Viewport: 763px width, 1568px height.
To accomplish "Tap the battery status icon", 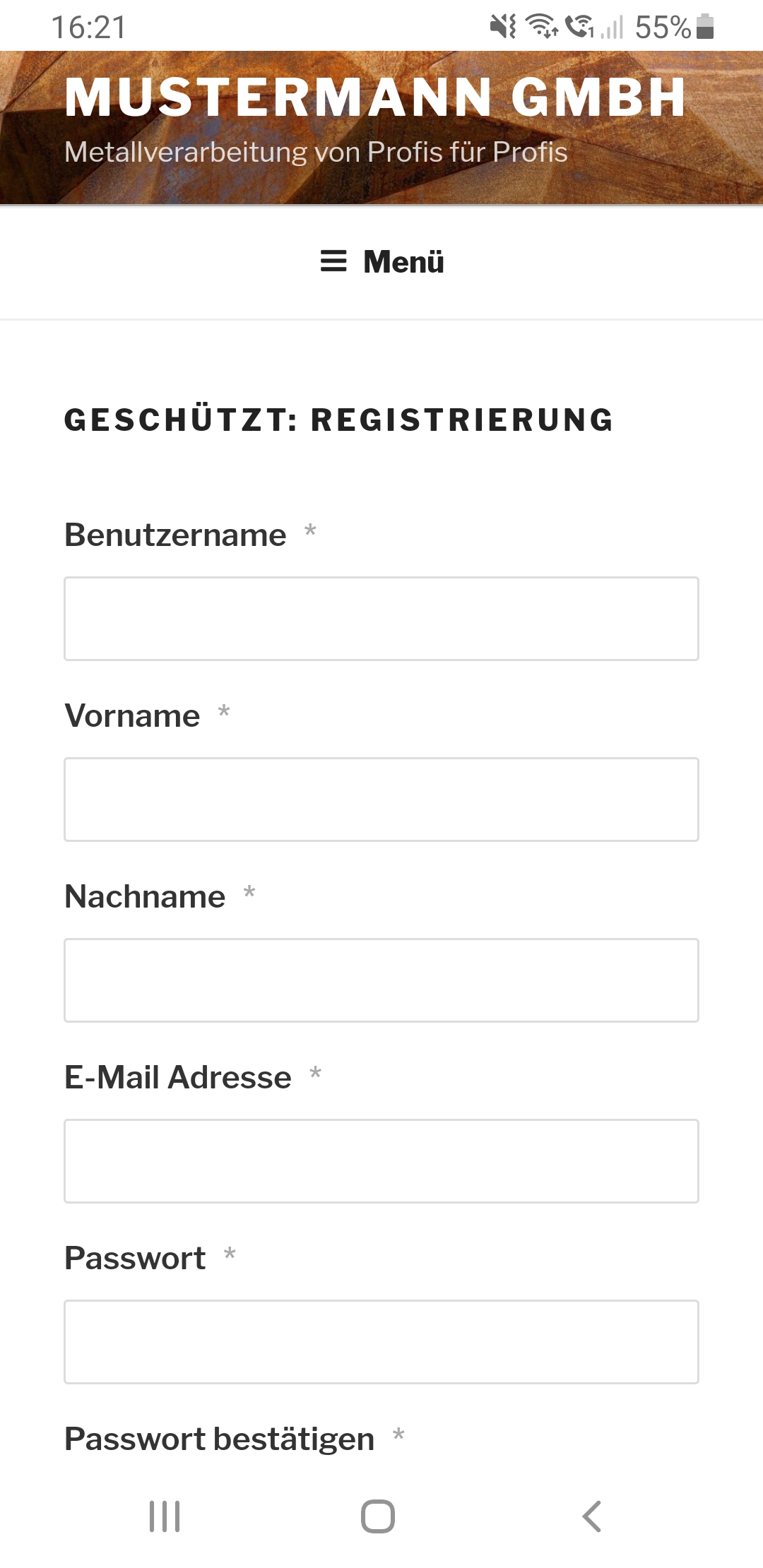I will coord(705,27).
